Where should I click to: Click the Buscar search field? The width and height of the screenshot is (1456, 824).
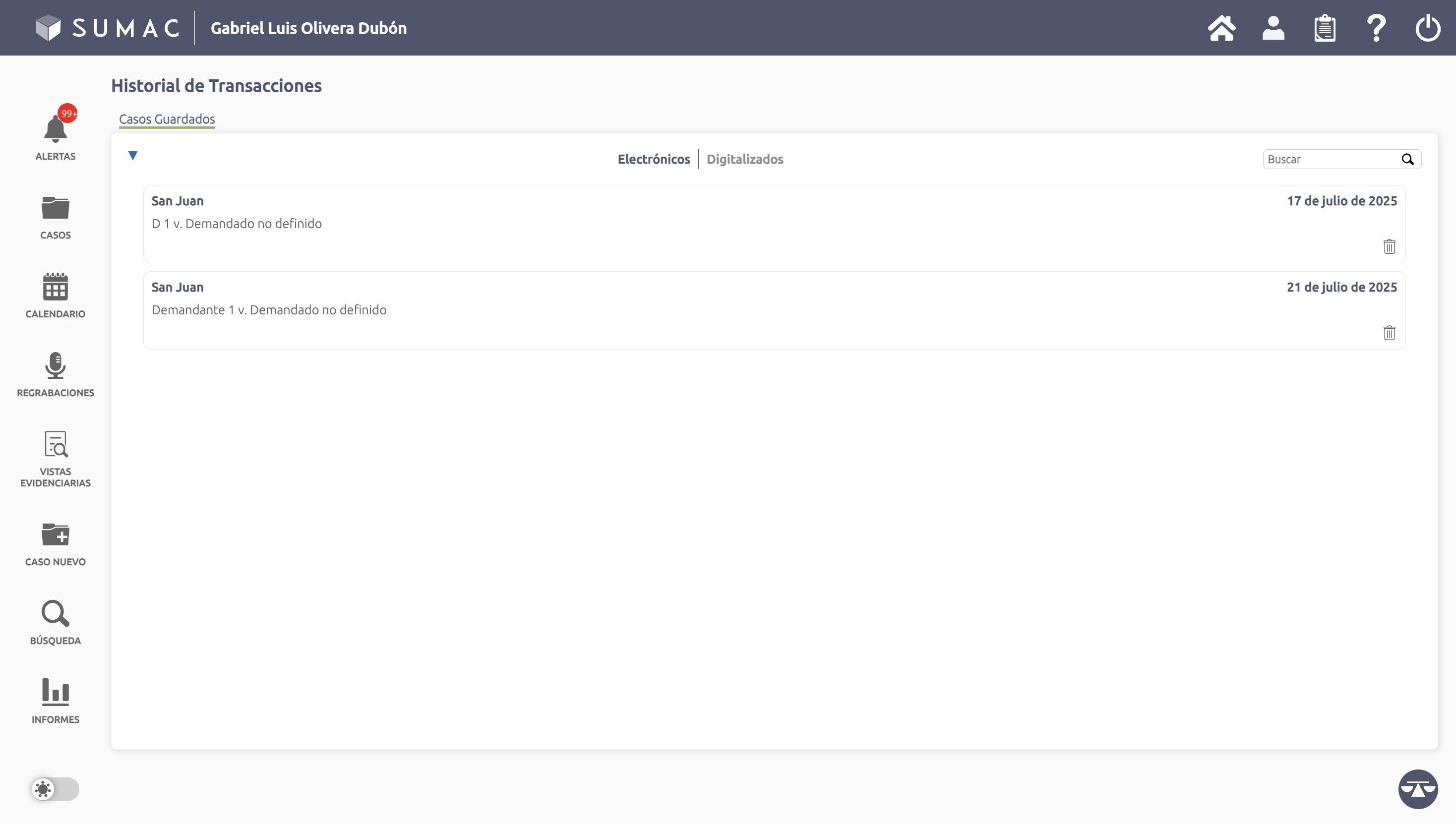[1331, 160]
